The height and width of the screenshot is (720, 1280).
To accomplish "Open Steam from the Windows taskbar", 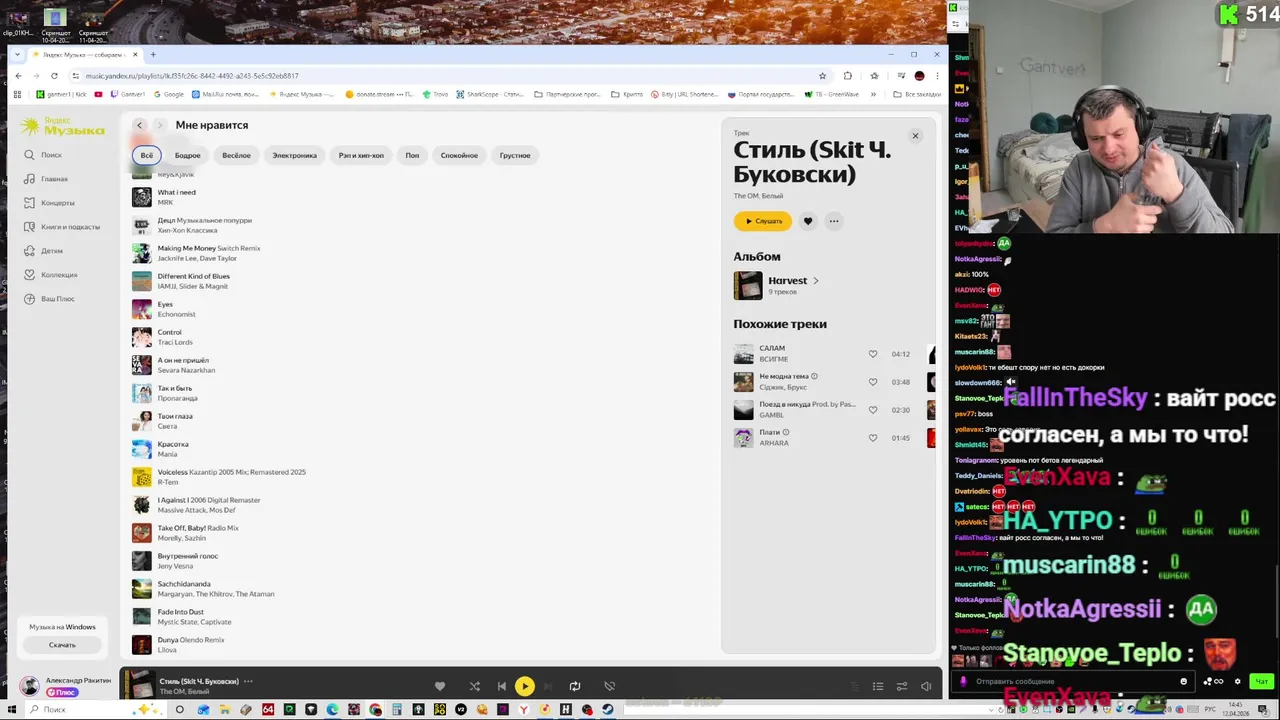I will click(608, 710).
